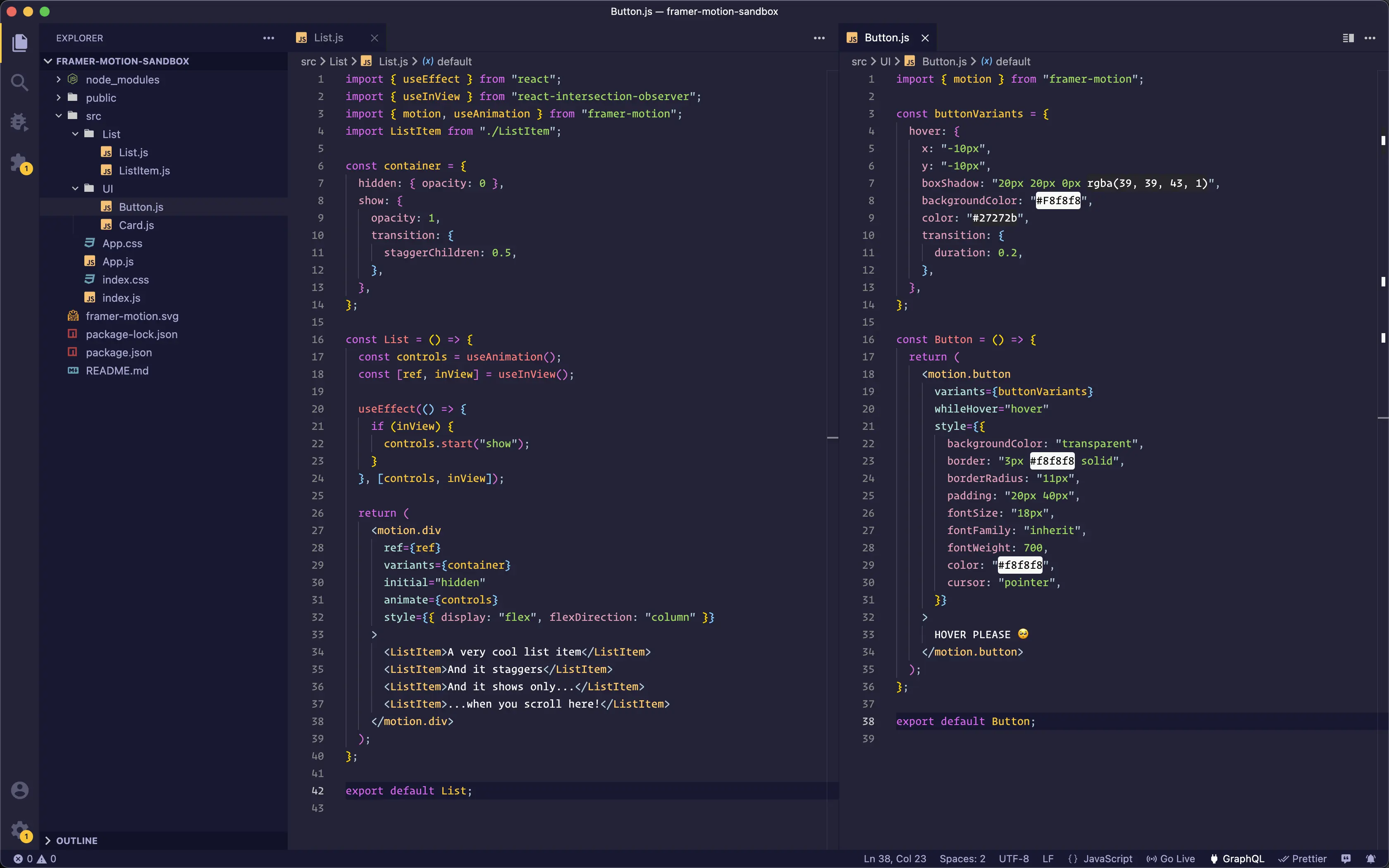
Task: Click 'default' breadcrumb in List.js editor
Action: pyautogui.click(x=455, y=62)
